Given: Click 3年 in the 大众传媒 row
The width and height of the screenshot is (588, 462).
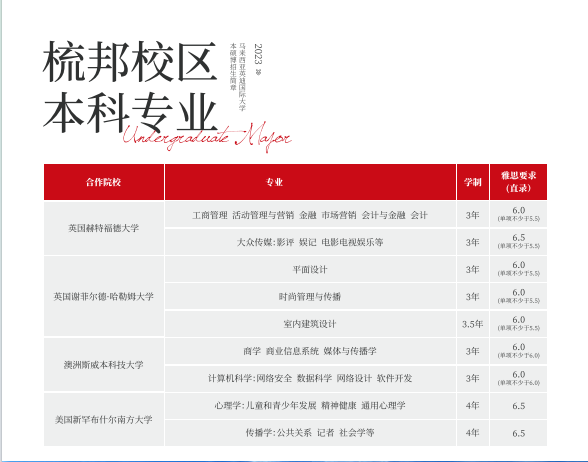Looking at the screenshot, I should tap(472, 243).
